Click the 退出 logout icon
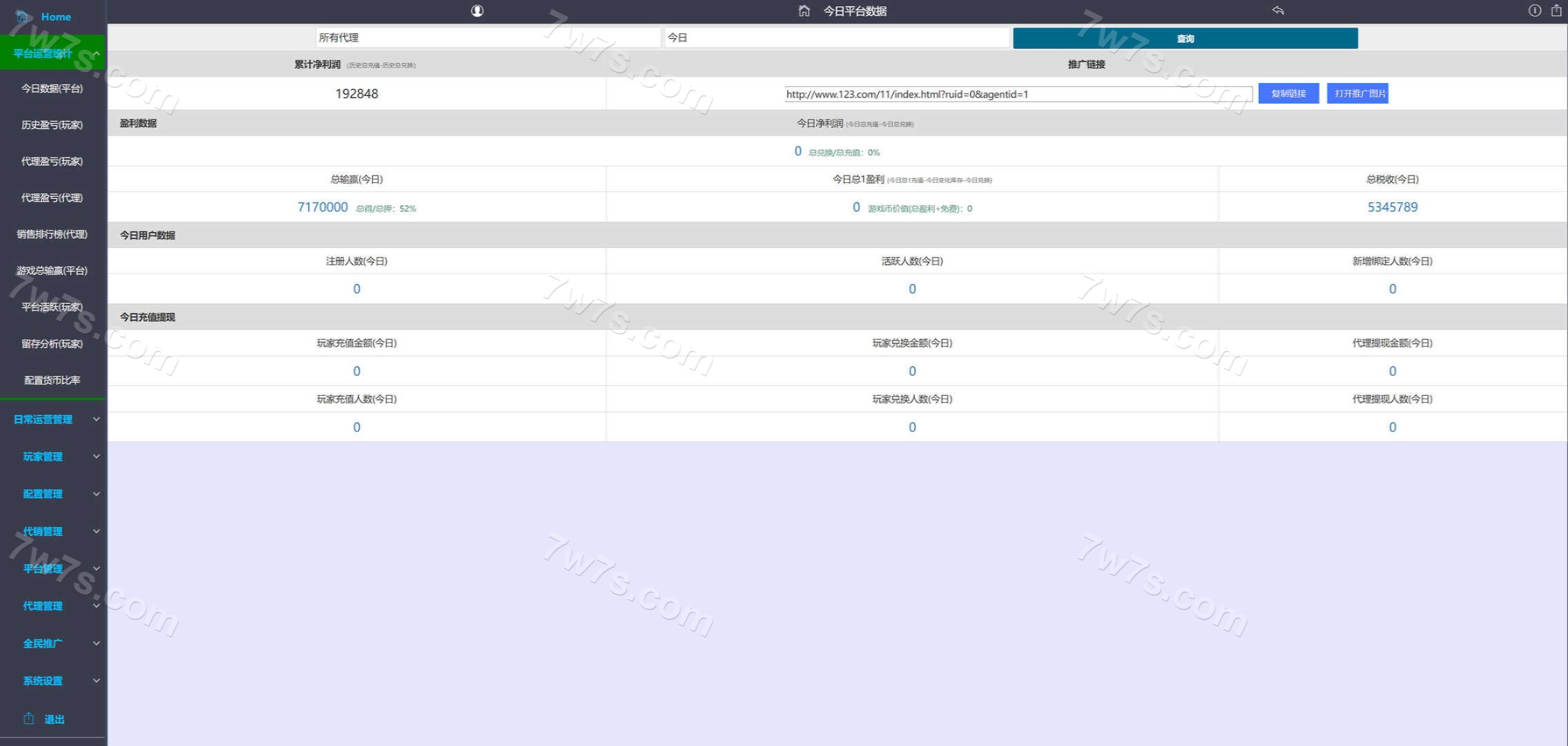The width and height of the screenshot is (1568, 746). pyautogui.click(x=28, y=718)
